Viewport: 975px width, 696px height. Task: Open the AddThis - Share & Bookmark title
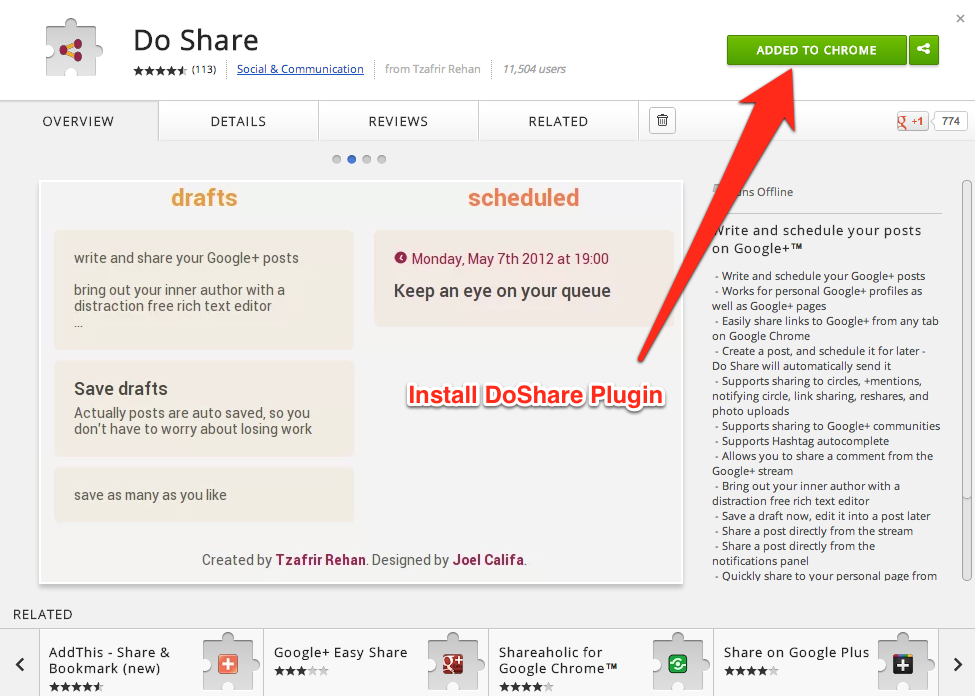click(109, 660)
